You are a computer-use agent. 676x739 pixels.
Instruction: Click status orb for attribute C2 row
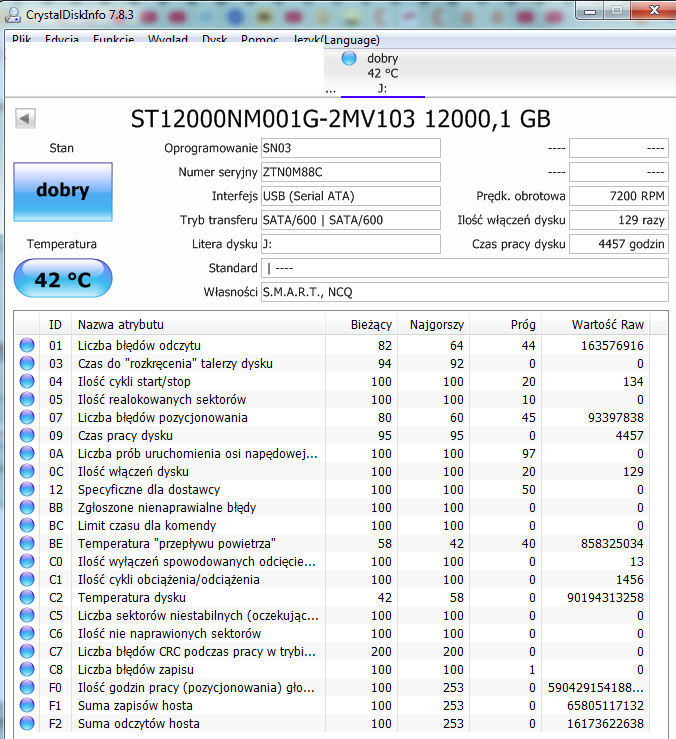click(27, 598)
